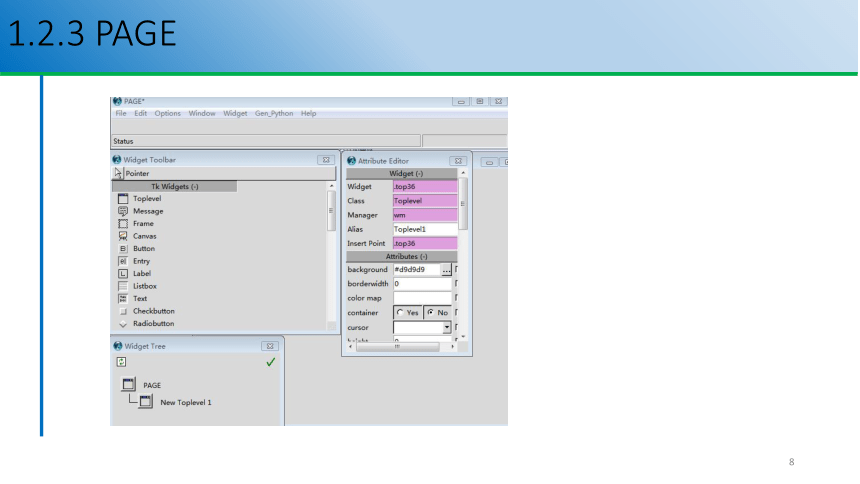Toggle the checkbox beside background attribute
The image size is (860, 484).
(456, 269)
